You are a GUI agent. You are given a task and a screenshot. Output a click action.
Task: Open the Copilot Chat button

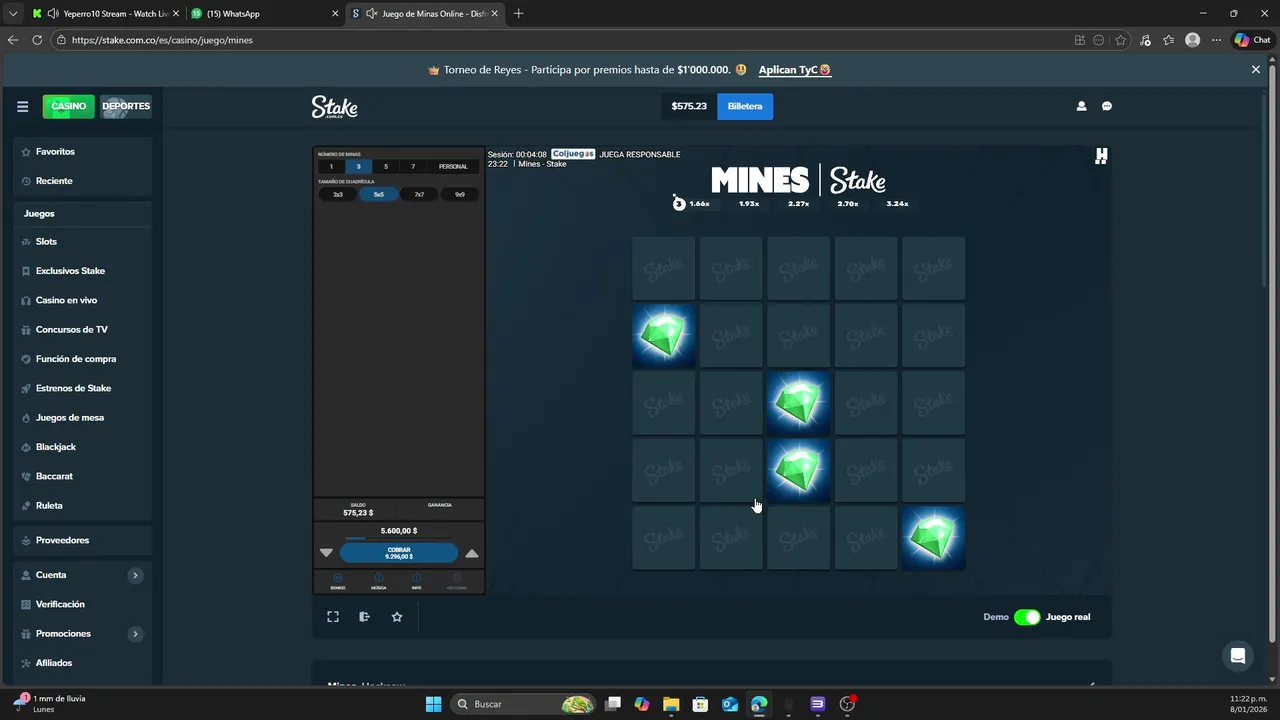click(1252, 40)
